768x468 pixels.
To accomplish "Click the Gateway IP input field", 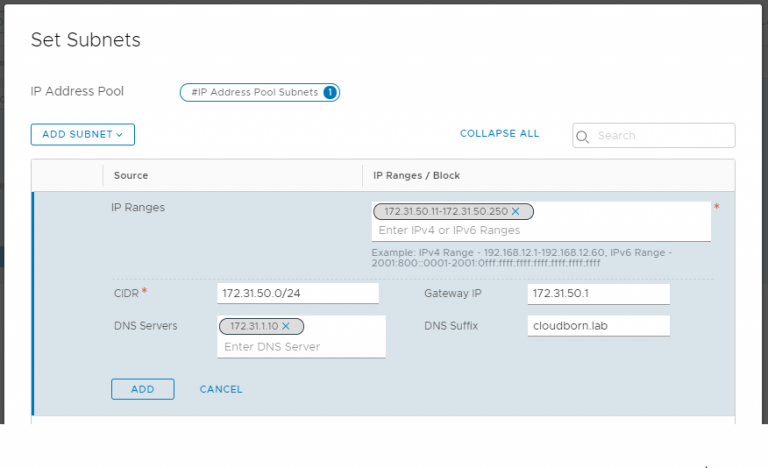I will [x=597, y=293].
